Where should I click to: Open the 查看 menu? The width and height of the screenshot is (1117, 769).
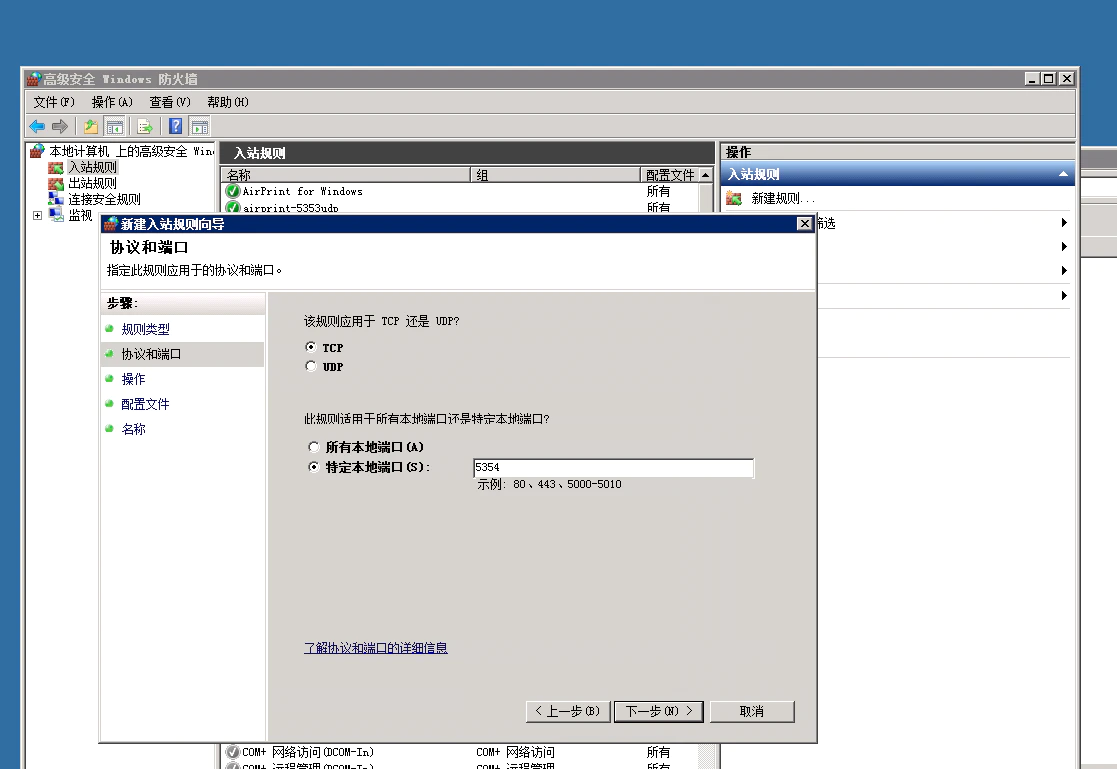pyautogui.click(x=169, y=102)
